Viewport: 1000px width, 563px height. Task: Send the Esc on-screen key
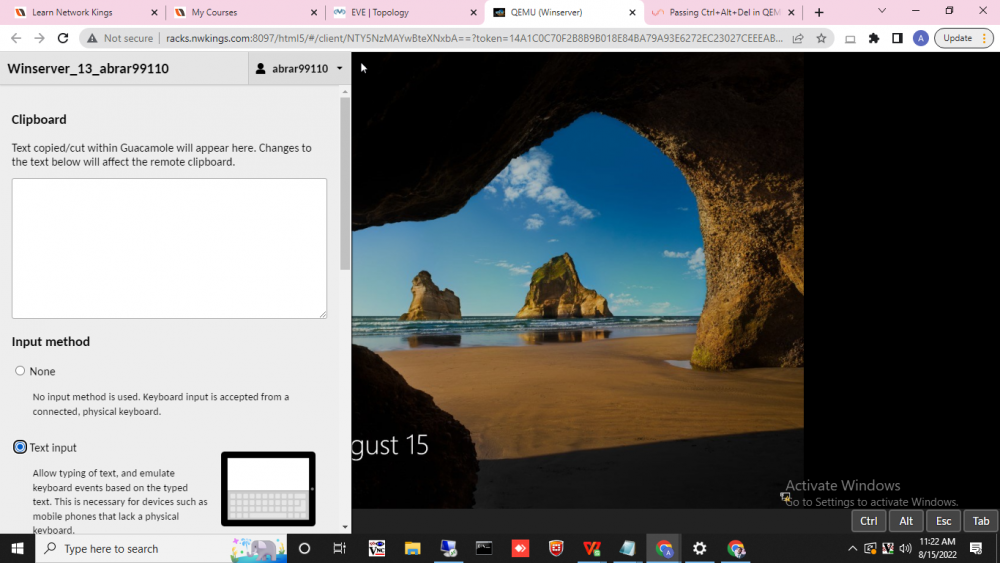[x=943, y=521]
